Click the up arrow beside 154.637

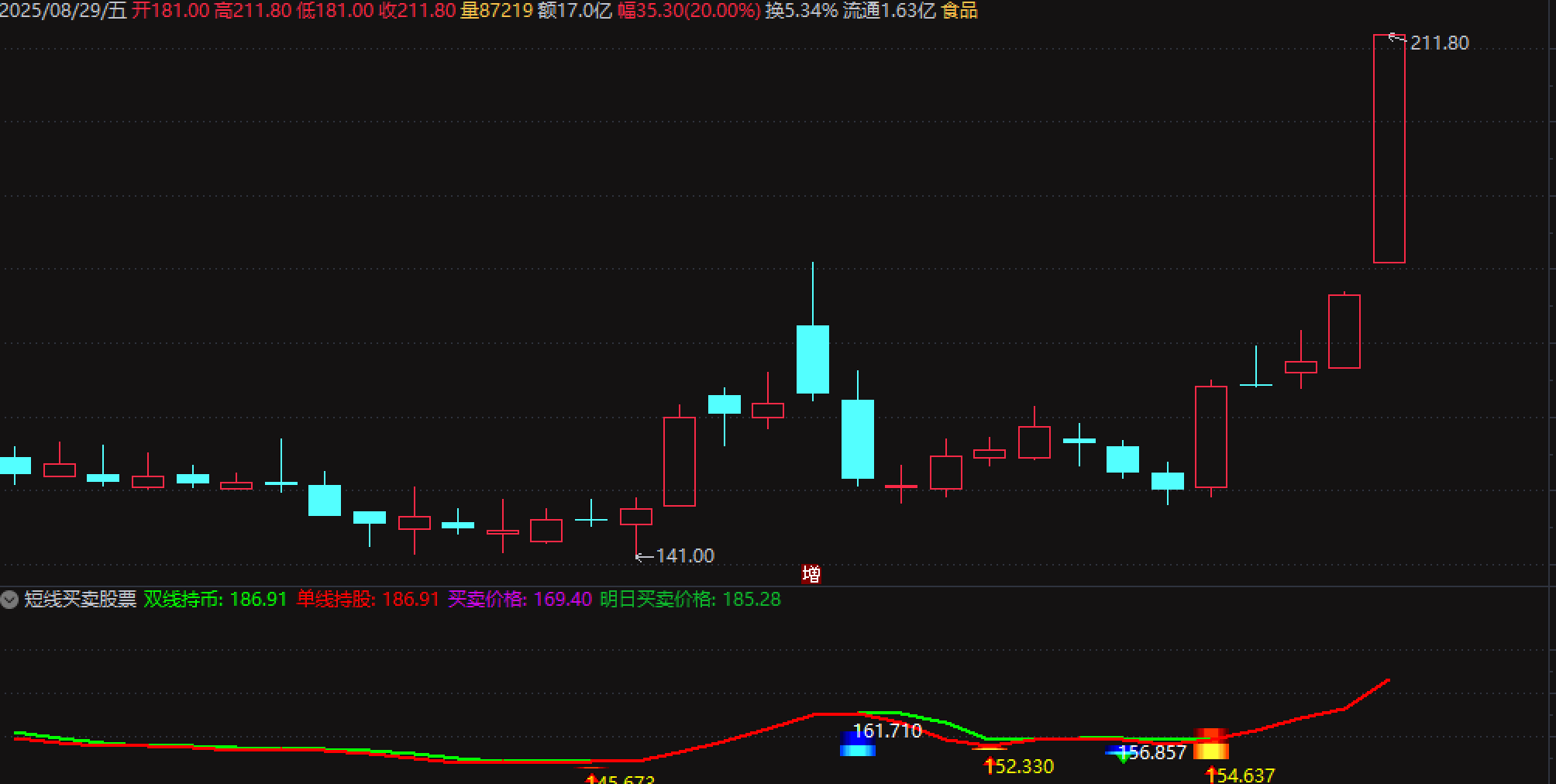click(x=1210, y=775)
